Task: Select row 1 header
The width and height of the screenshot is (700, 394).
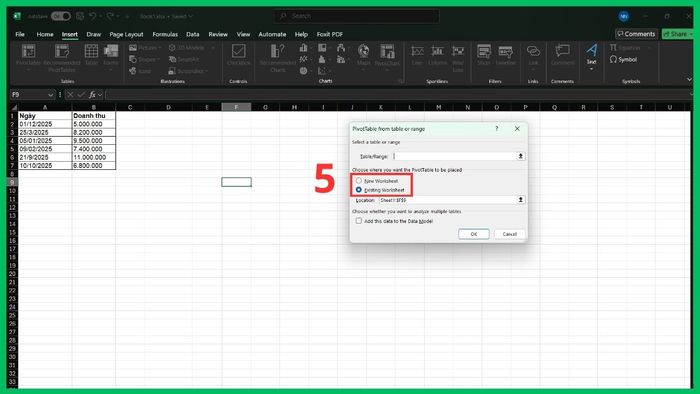Action: (x=12, y=116)
